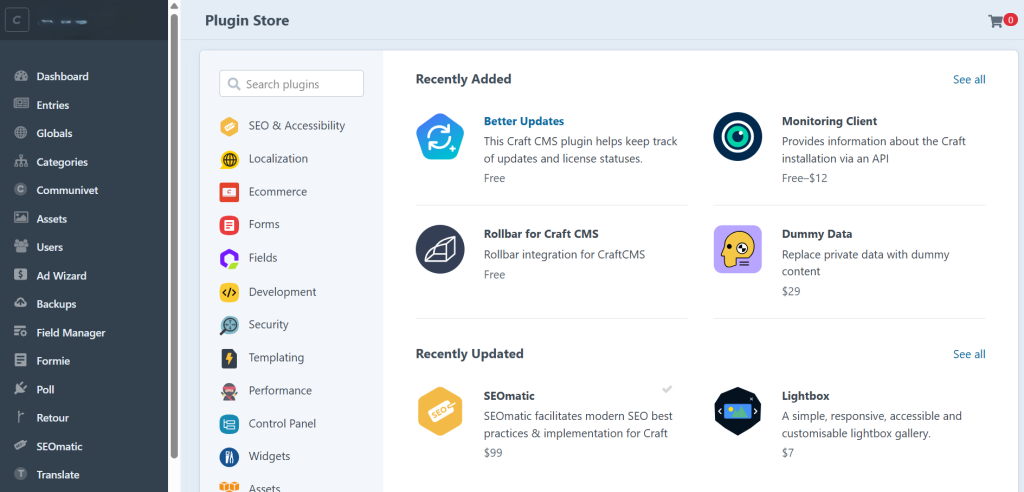
Task: Click the search magnifier icon
Action: pos(234,84)
